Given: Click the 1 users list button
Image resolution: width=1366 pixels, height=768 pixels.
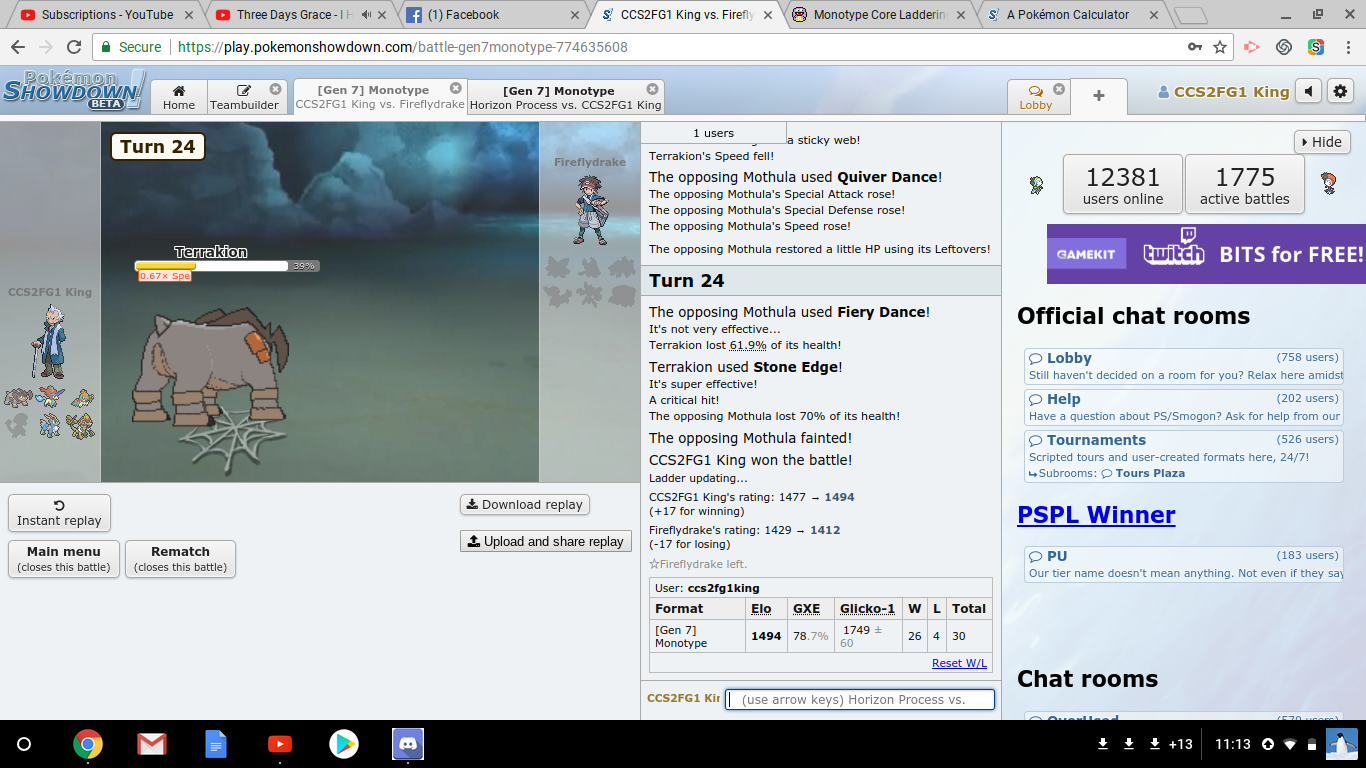Looking at the screenshot, I should point(713,133).
